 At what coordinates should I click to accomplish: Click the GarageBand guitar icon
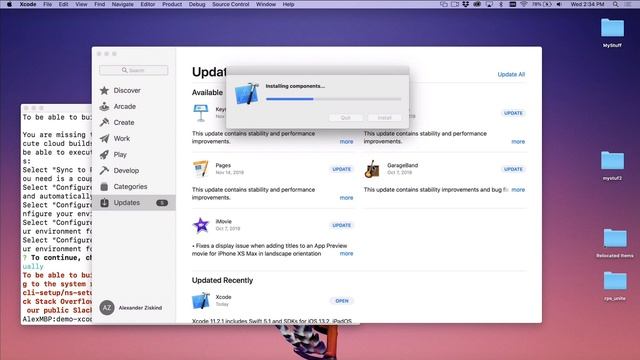point(372,169)
